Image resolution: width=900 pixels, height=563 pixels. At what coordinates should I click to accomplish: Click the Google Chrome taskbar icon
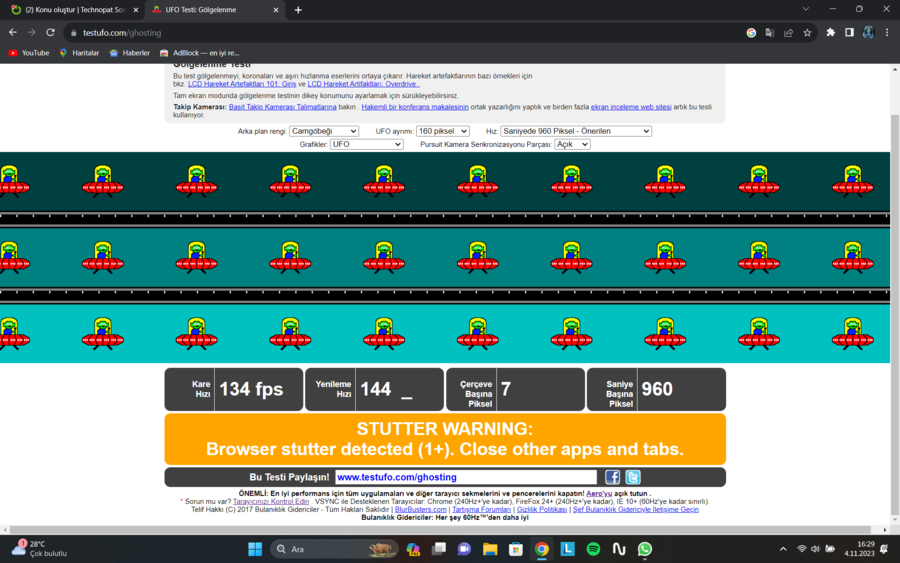(x=541, y=549)
